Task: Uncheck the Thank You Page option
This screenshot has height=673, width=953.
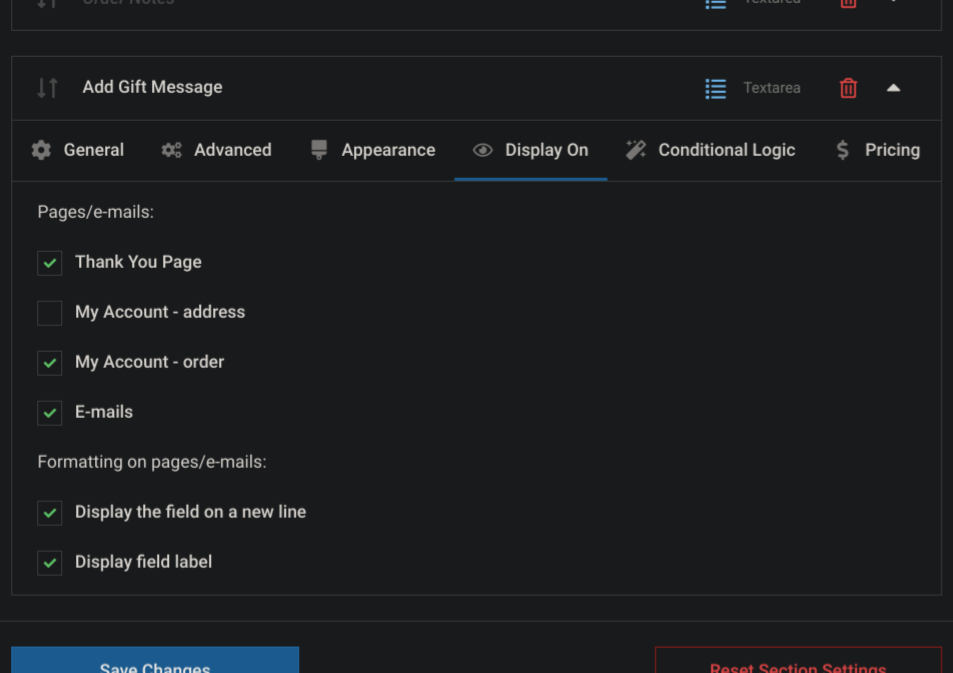Action: (49, 263)
